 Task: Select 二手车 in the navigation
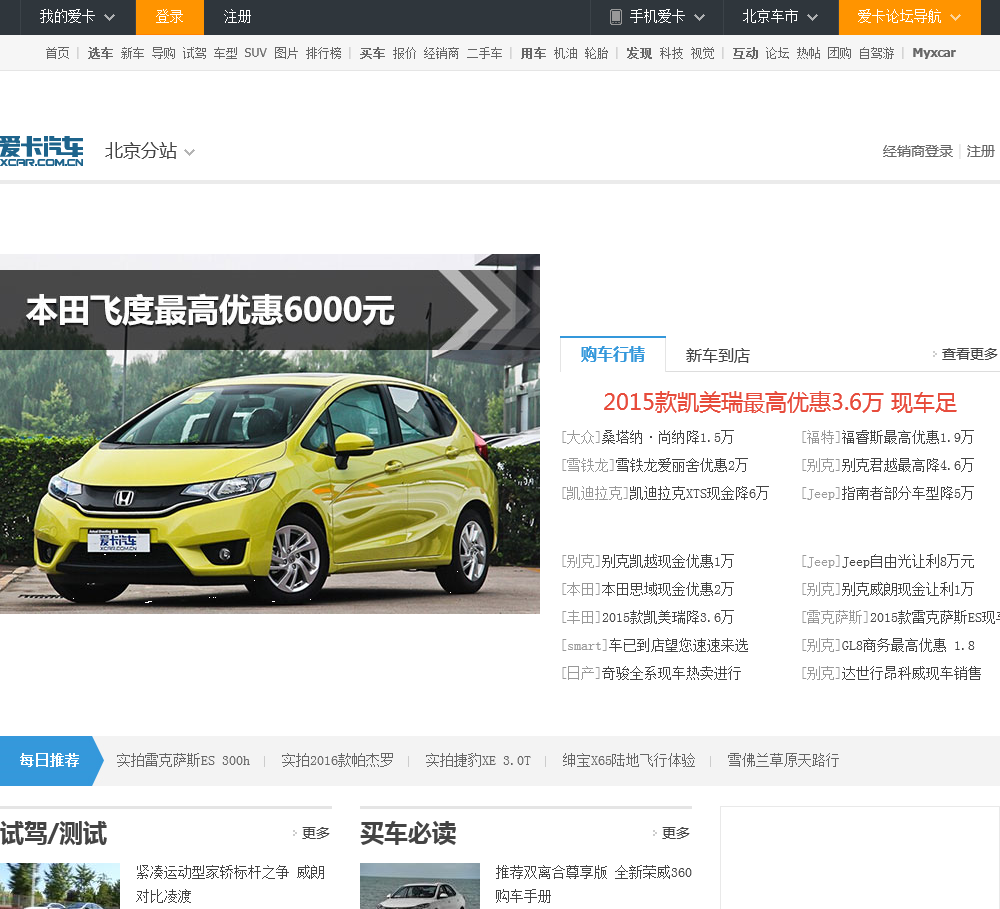point(484,53)
